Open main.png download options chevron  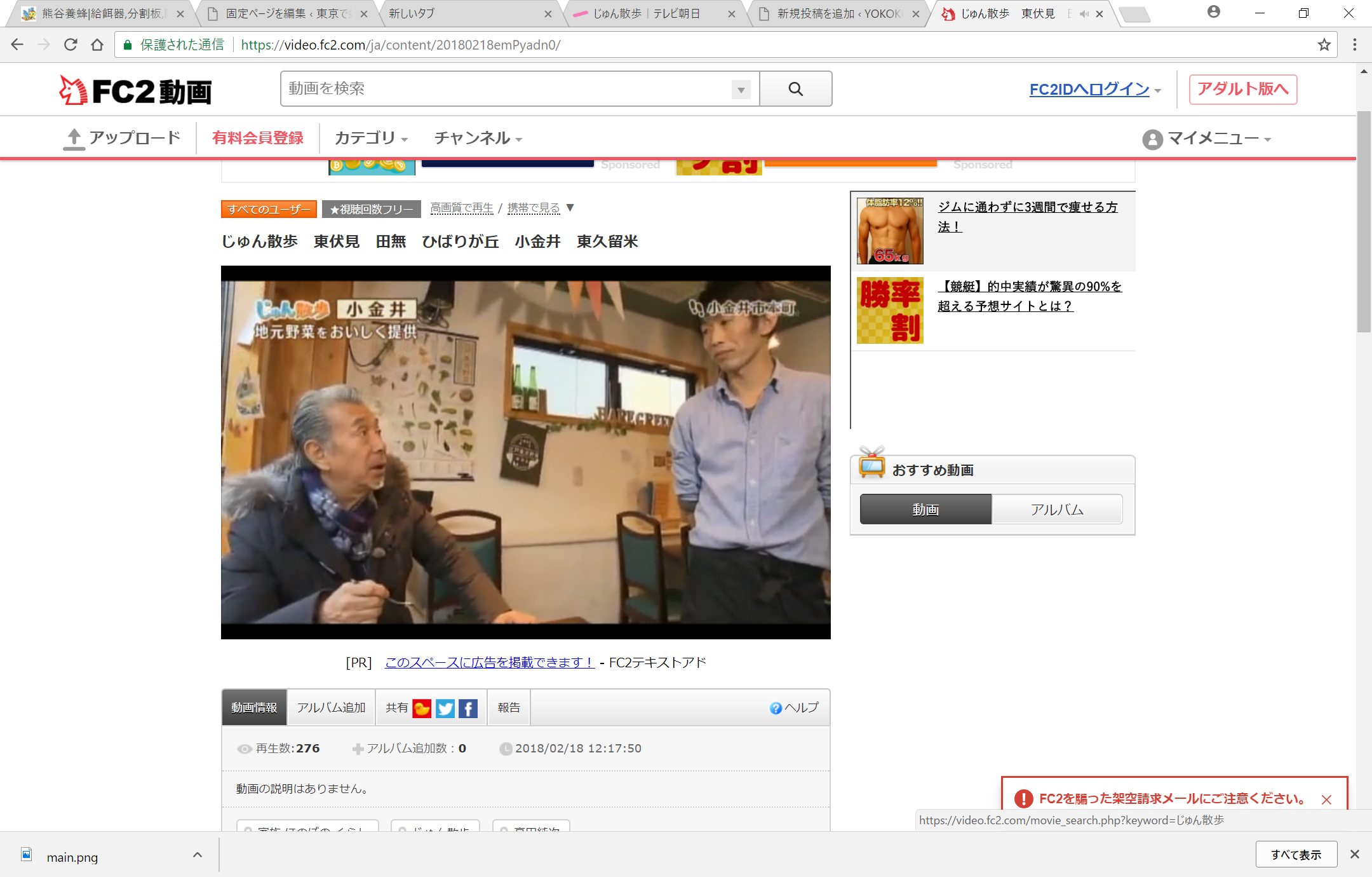pyautogui.click(x=198, y=855)
